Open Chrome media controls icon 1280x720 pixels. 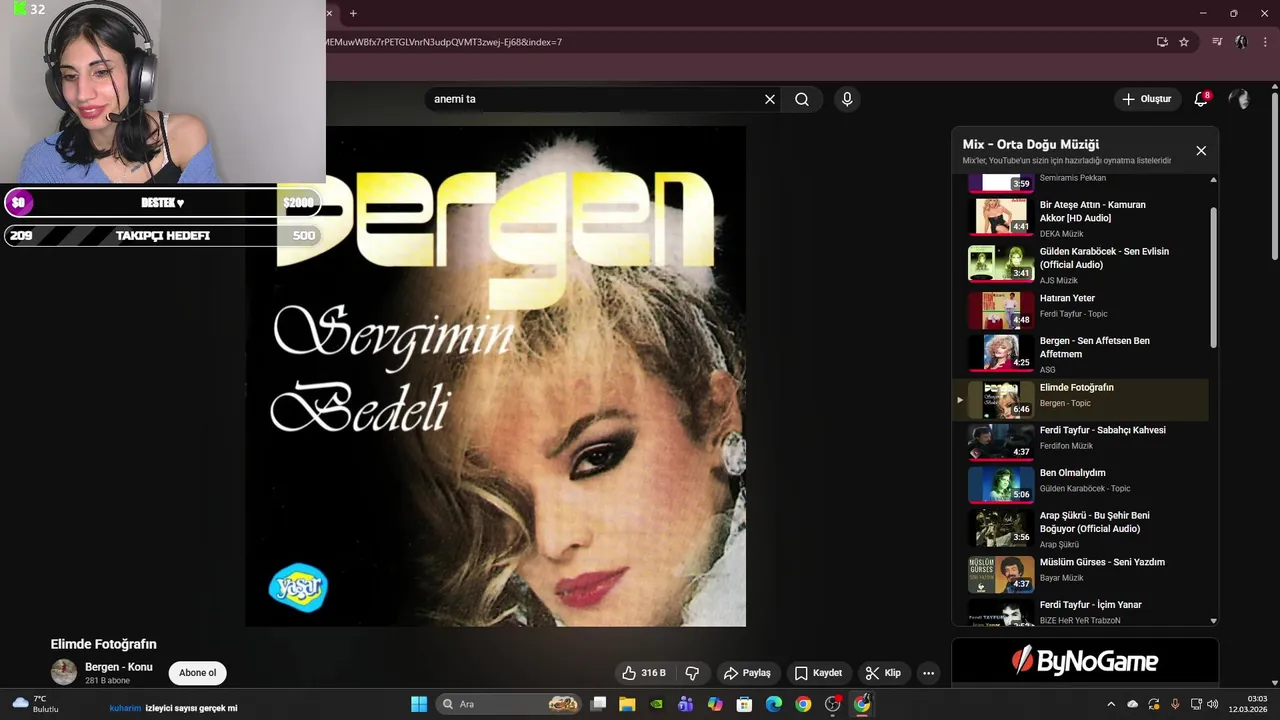pyautogui.click(x=1217, y=42)
